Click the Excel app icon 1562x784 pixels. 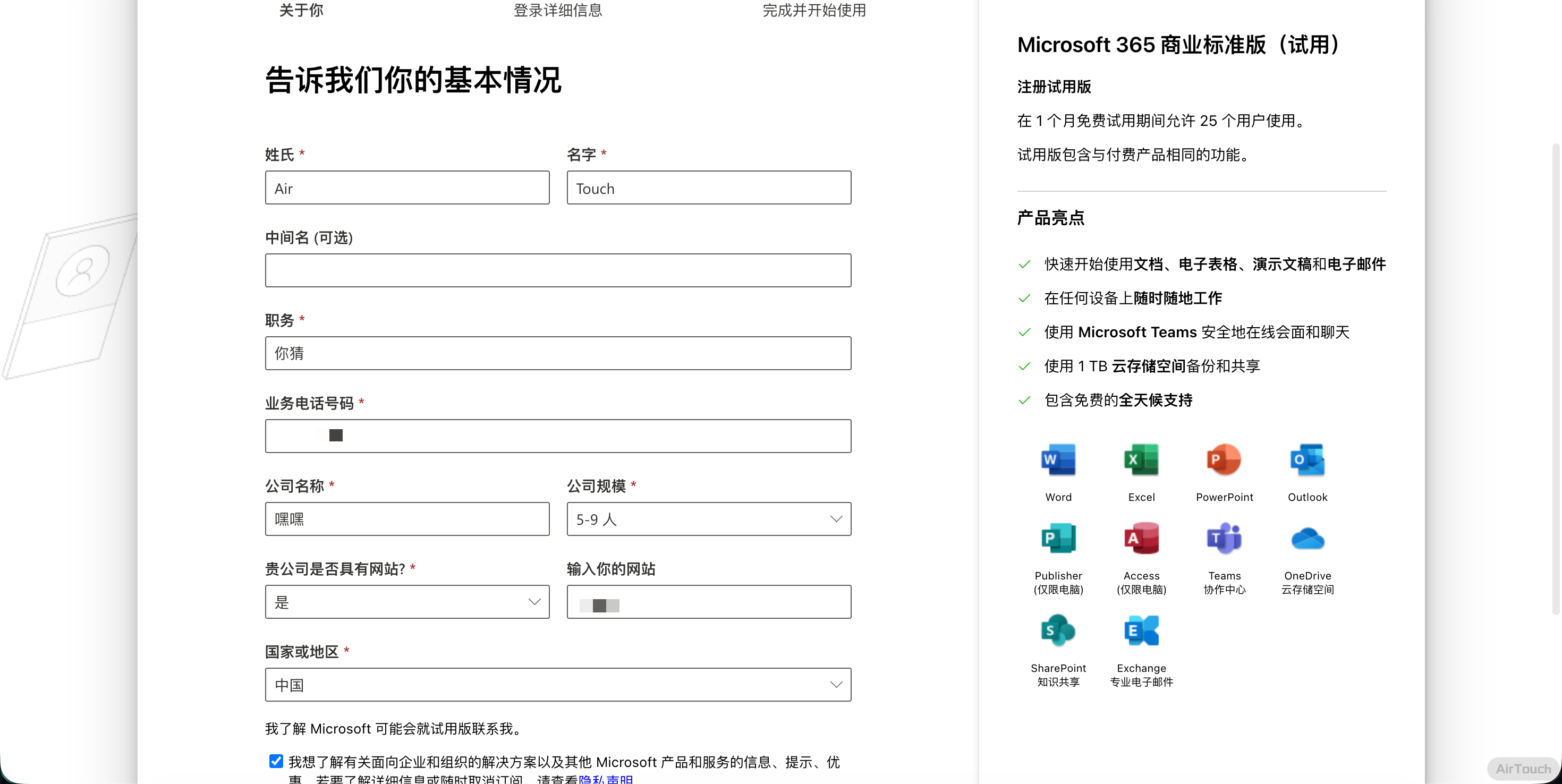click(1141, 460)
